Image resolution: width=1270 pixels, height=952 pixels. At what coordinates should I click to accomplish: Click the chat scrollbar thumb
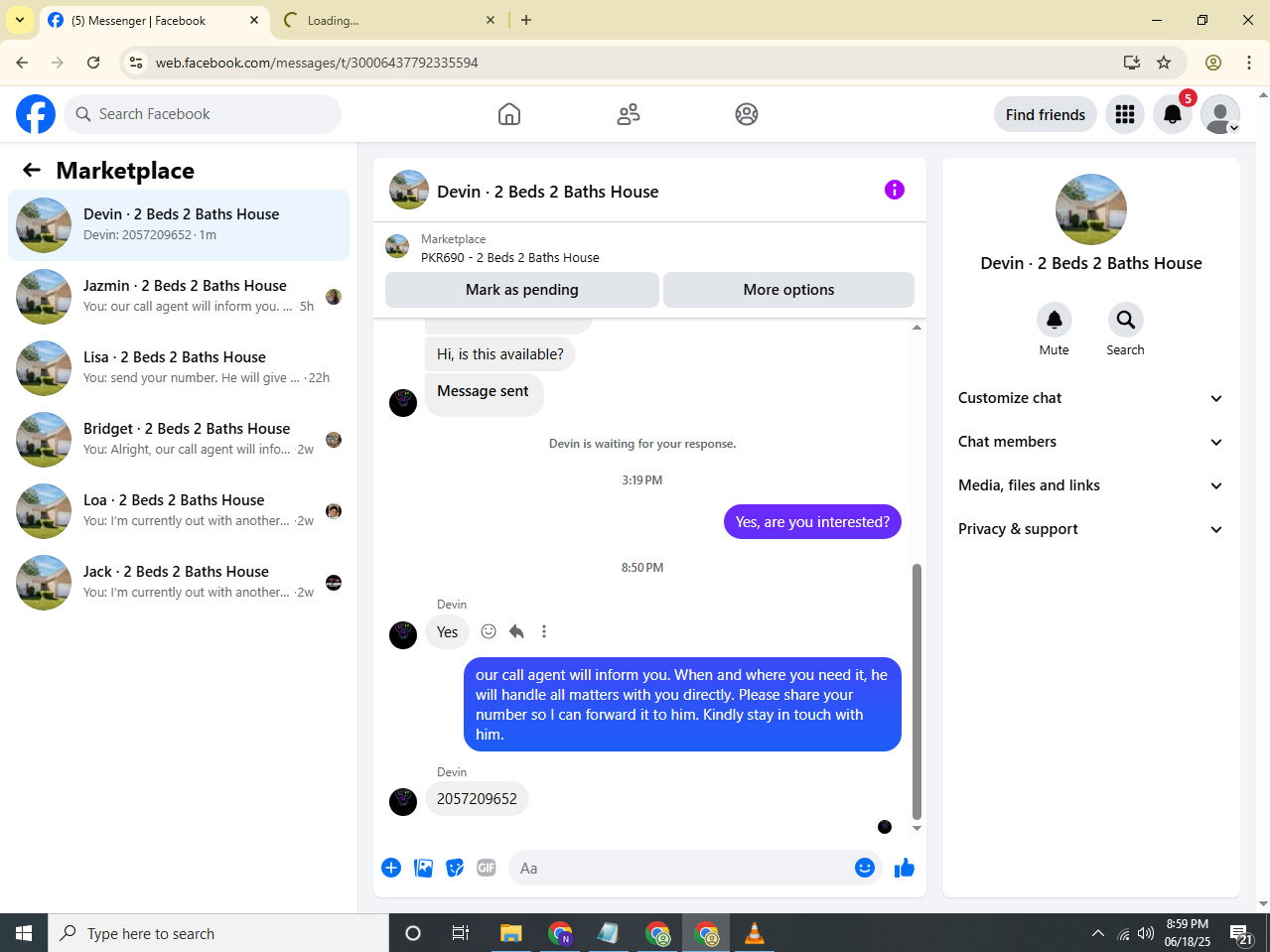(x=917, y=692)
